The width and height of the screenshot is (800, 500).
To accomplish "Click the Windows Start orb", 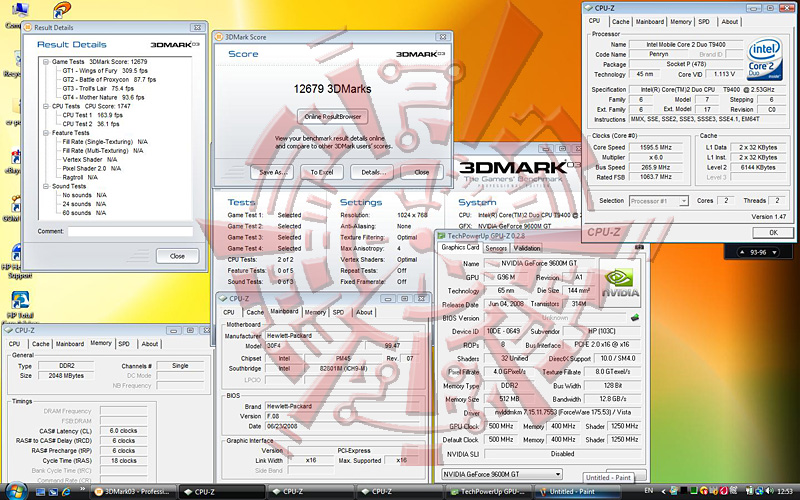I will coord(15,491).
